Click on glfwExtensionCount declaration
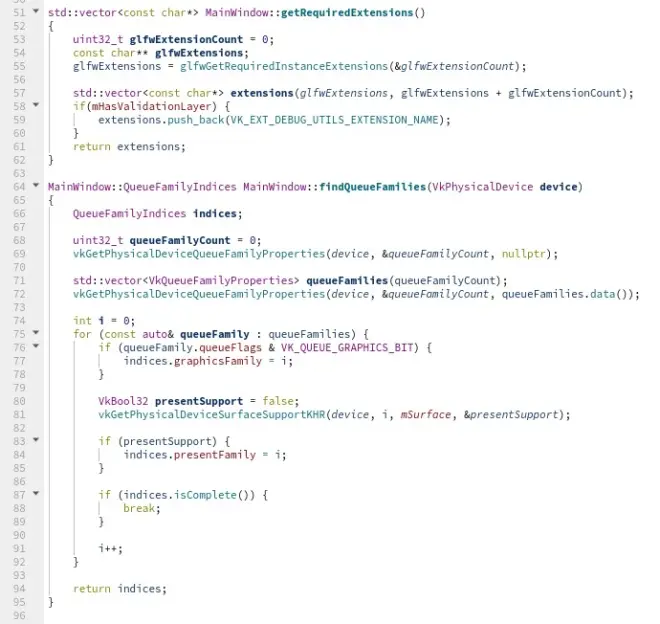The width and height of the screenshot is (660, 624). (x=186, y=40)
